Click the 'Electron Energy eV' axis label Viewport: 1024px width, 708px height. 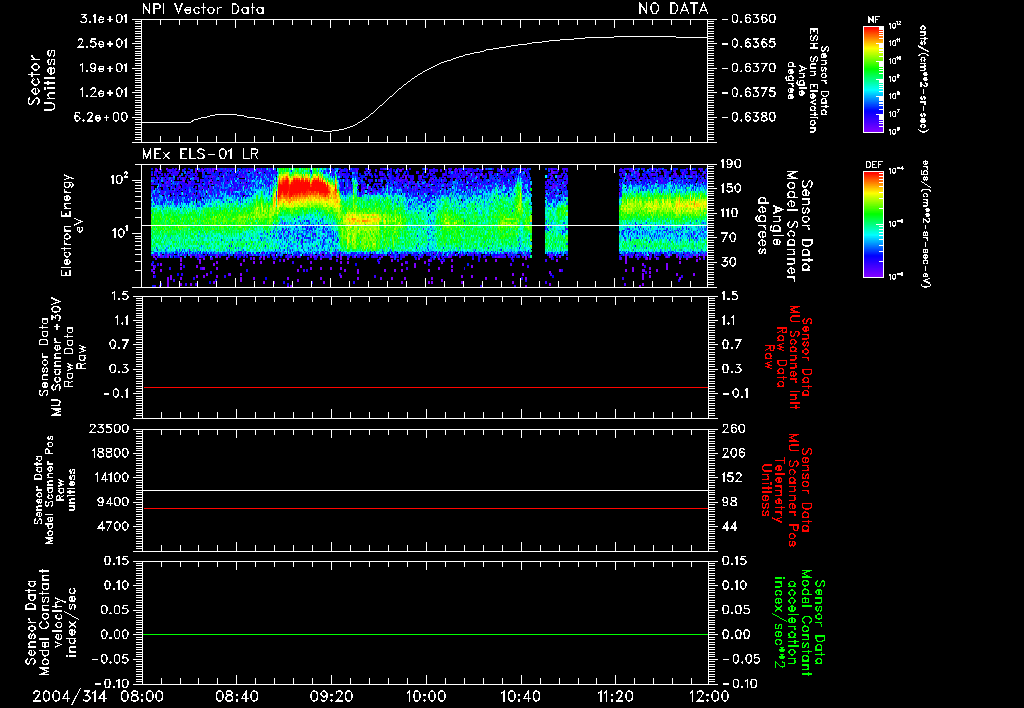[72, 225]
